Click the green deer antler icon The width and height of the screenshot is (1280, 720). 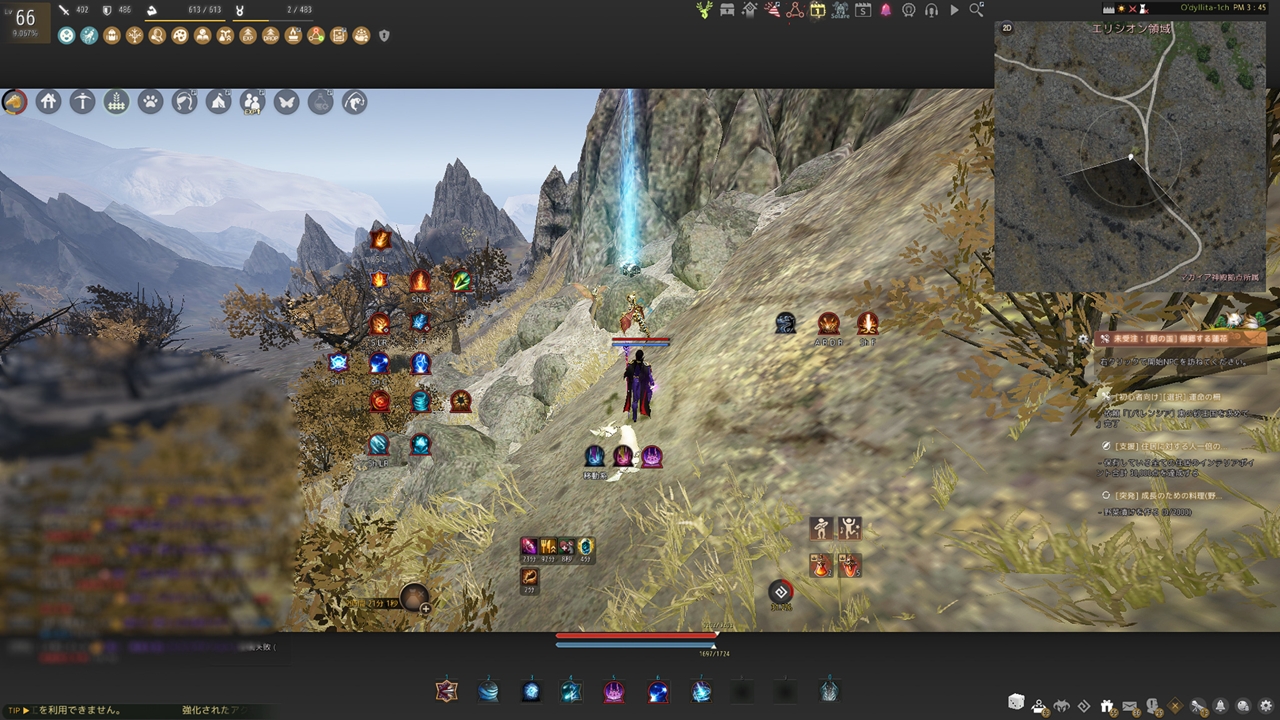pos(705,10)
